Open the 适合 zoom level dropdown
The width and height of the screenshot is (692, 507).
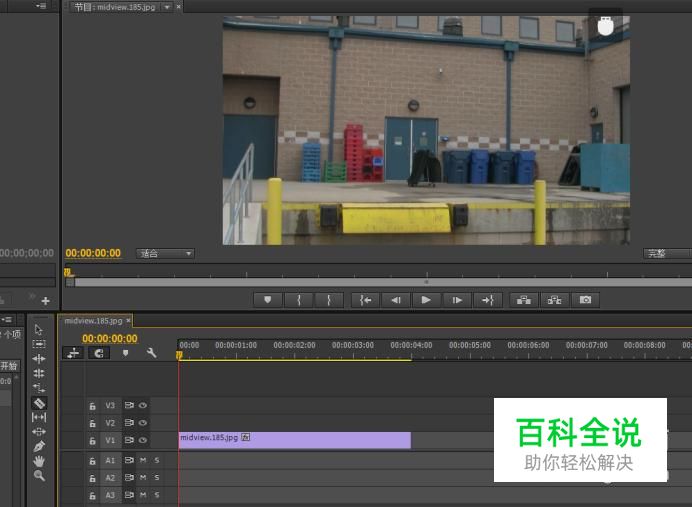[x=165, y=254]
